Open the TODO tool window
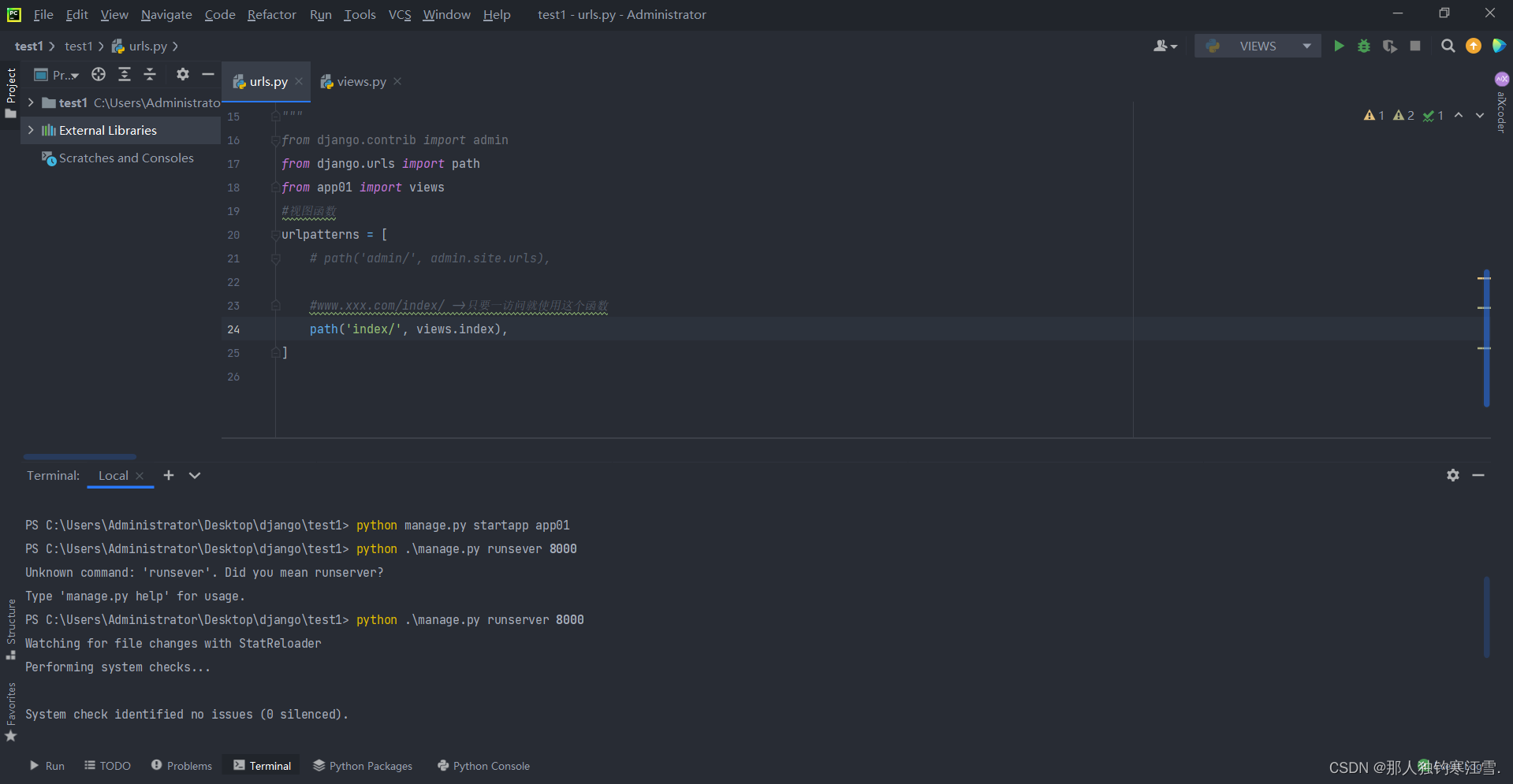Image resolution: width=1513 pixels, height=784 pixels. (x=108, y=765)
